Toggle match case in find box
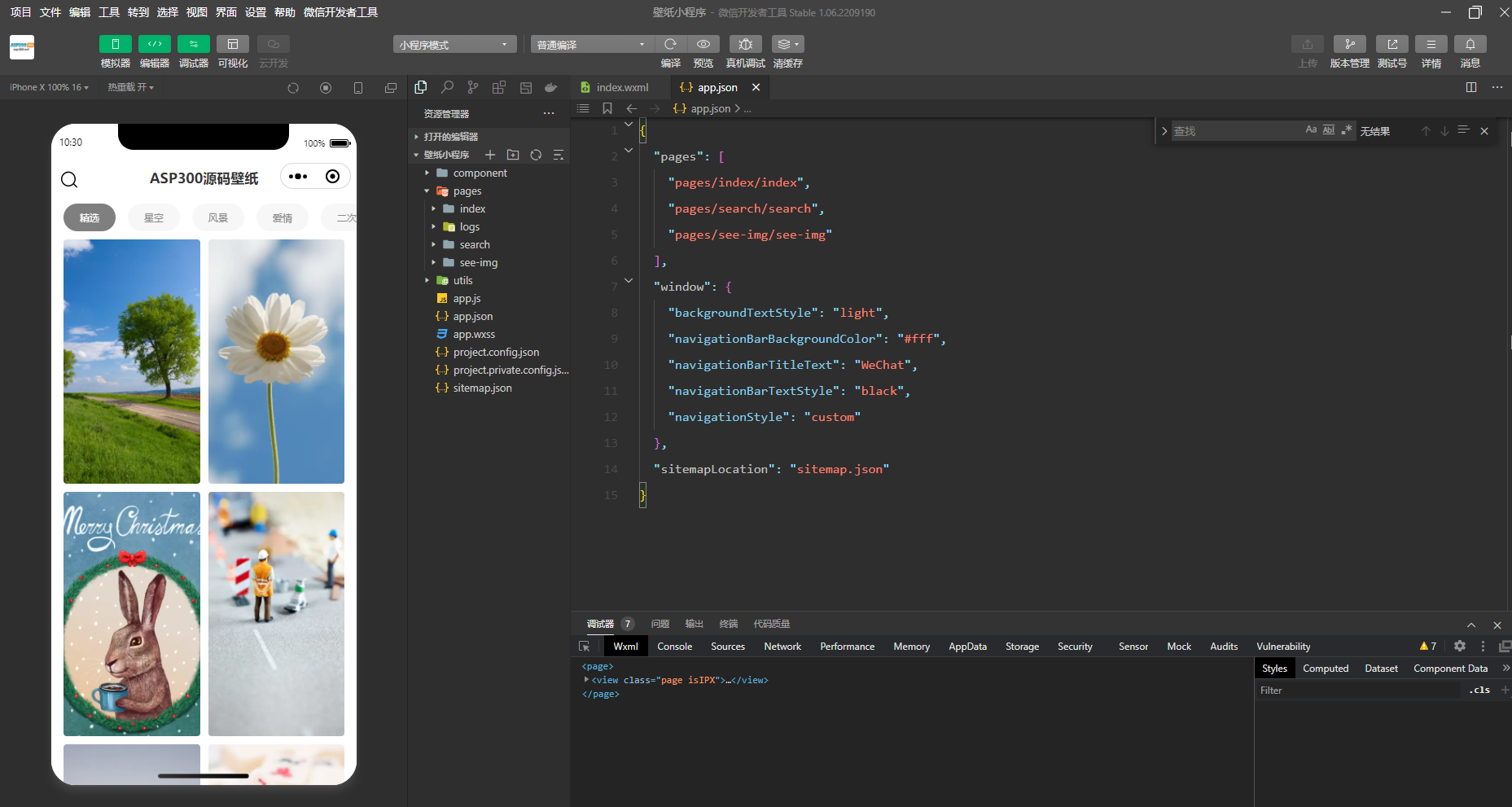Image resolution: width=1512 pixels, height=807 pixels. pyautogui.click(x=1310, y=130)
